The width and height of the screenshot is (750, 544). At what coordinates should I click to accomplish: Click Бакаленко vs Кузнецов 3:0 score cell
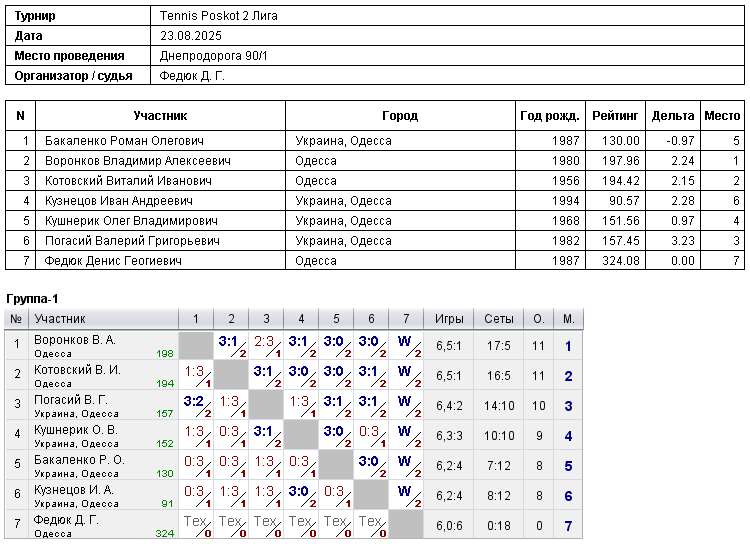[x=371, y=466]
